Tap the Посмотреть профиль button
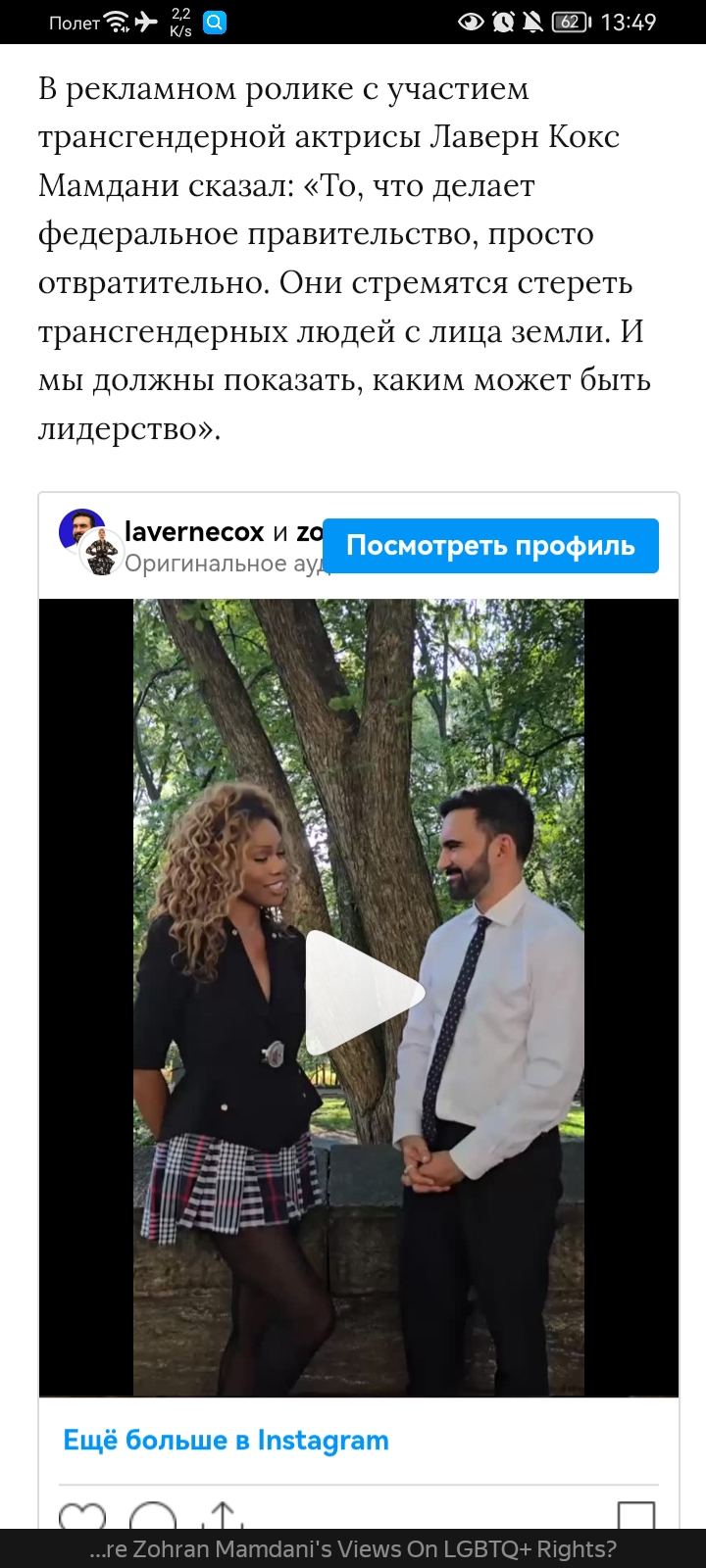This screenshot has height=1568, width=706. coord(490,545)
